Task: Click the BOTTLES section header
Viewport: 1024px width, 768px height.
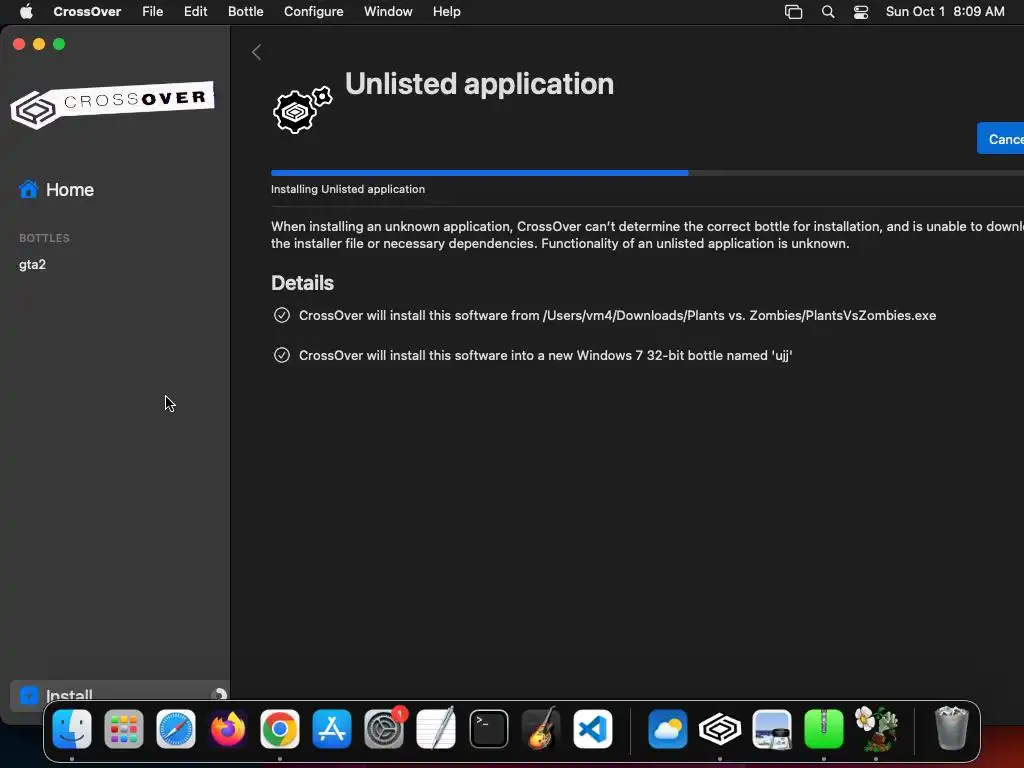Action: 44,238
